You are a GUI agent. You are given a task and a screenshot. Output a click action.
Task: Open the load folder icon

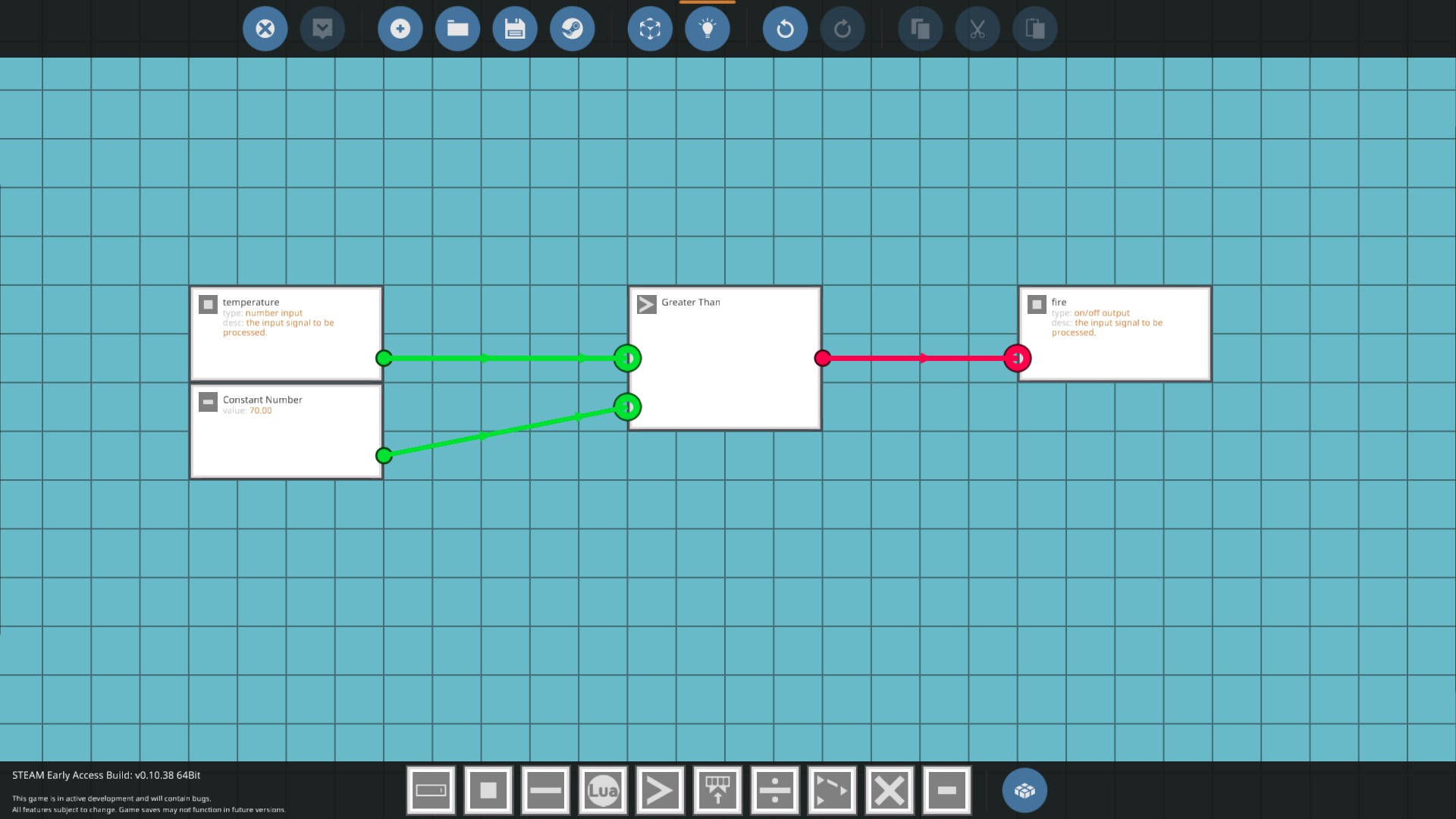457,29
